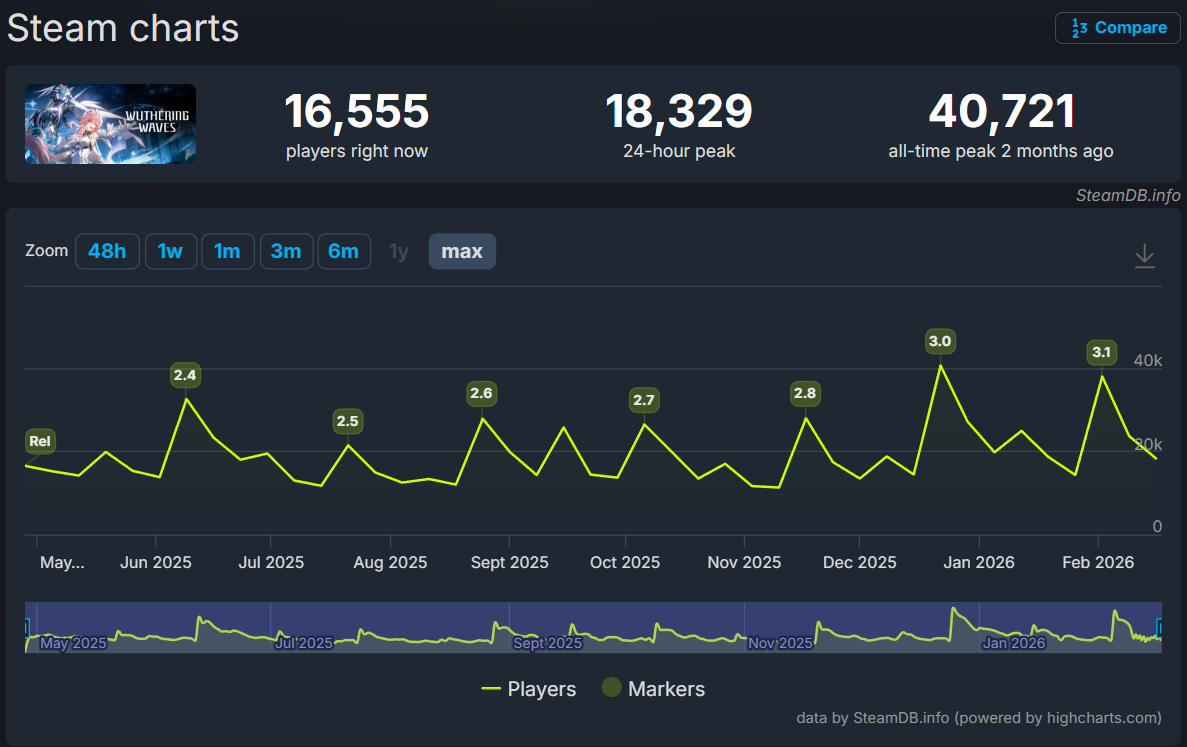Click the 2.8 version marker
1187x747 pixels.
[x=805, y=393]
